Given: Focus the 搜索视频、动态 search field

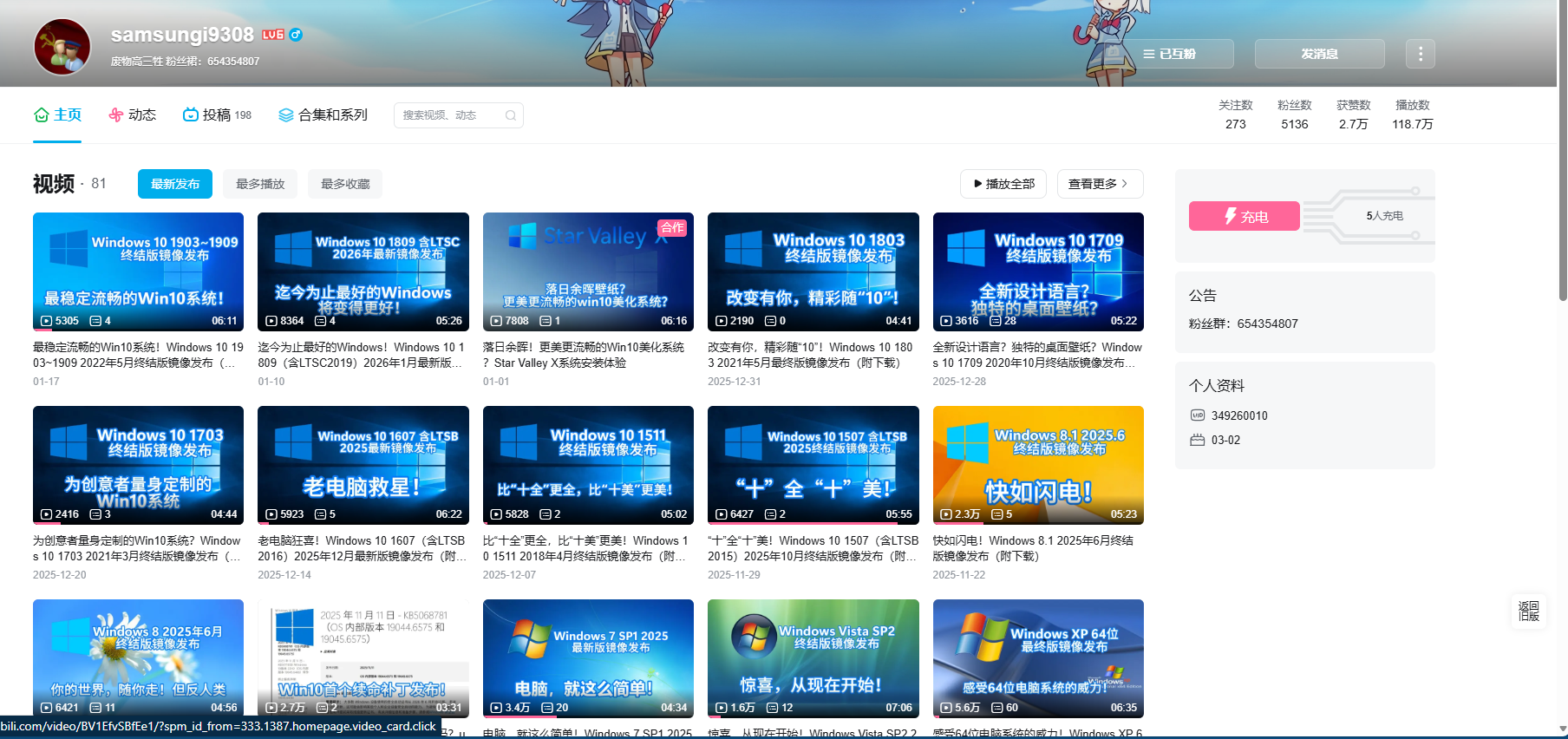Looking at the screenshot, I should point(458,115).
